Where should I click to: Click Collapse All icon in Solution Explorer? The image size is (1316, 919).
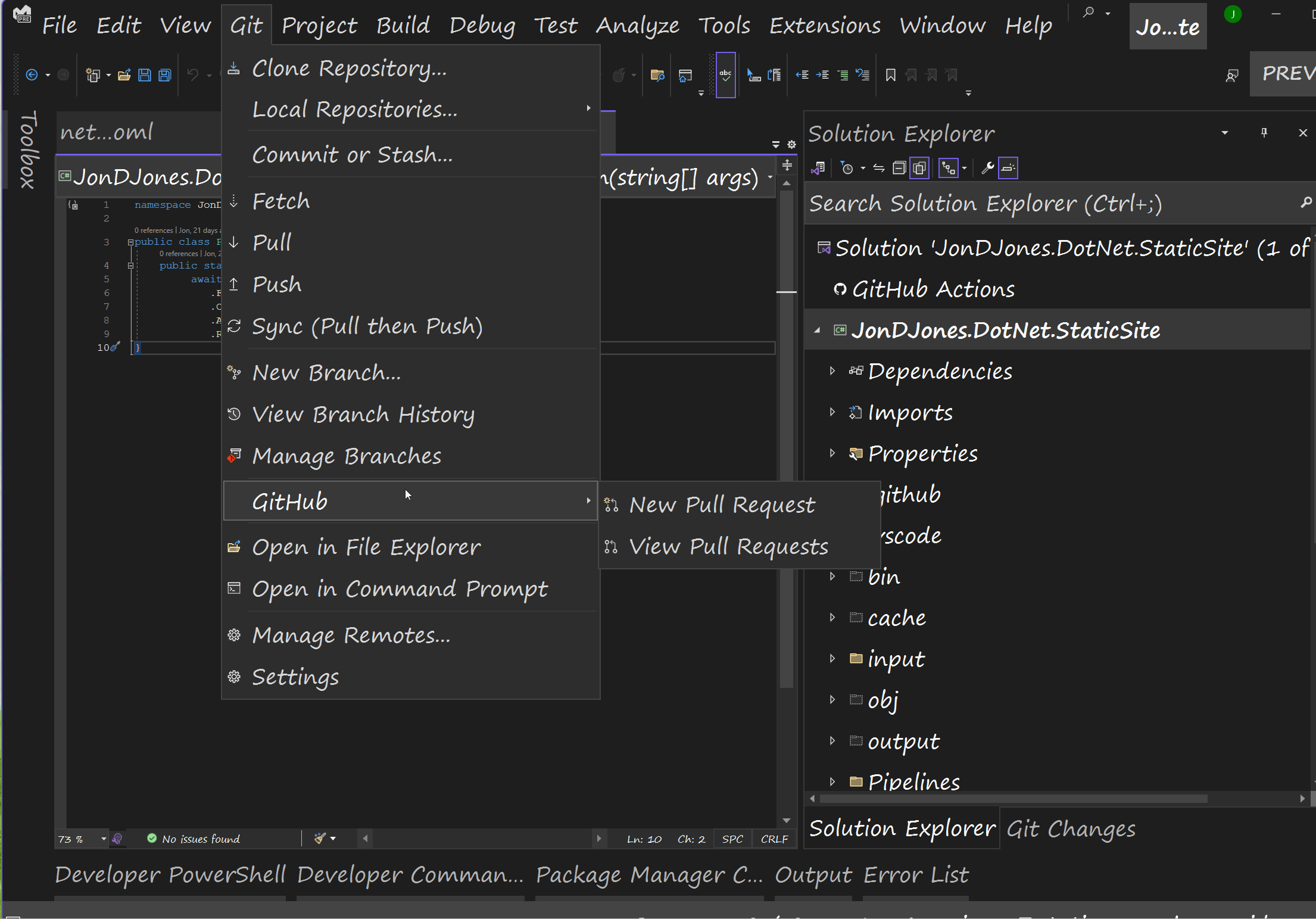click(x=899, y=169)
